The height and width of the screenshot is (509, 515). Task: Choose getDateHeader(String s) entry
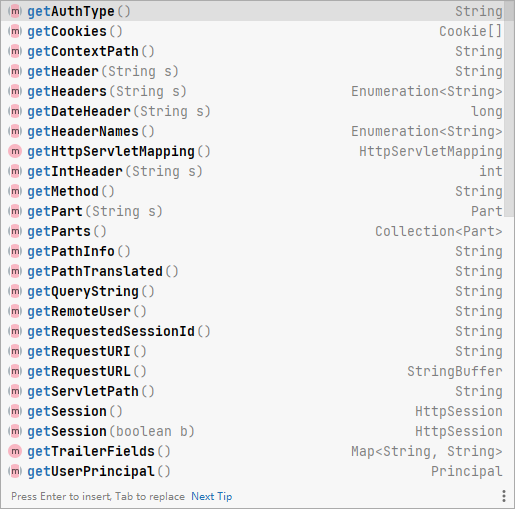(253, 111)
